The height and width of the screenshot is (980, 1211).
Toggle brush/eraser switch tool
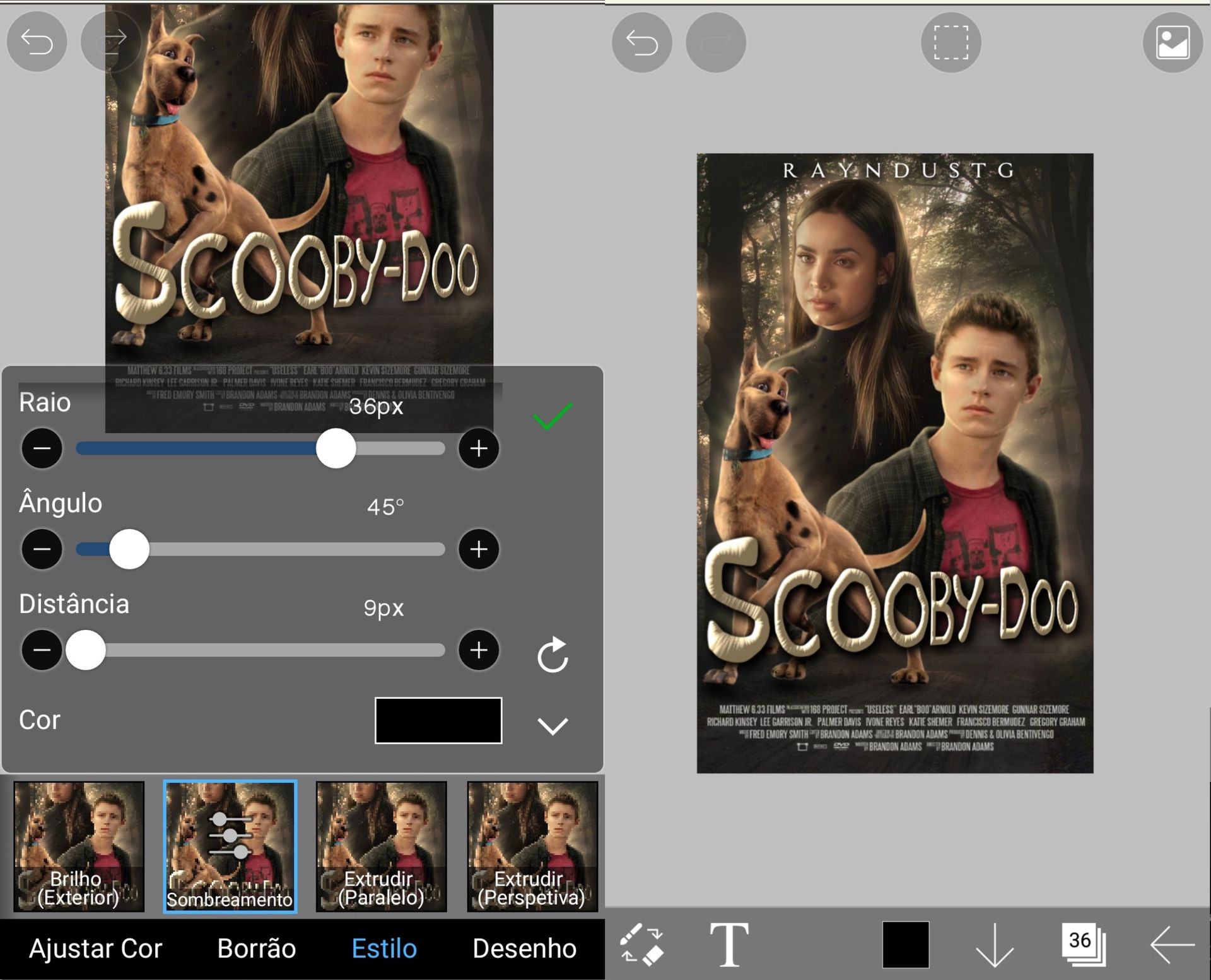click(x=643, y=945)
